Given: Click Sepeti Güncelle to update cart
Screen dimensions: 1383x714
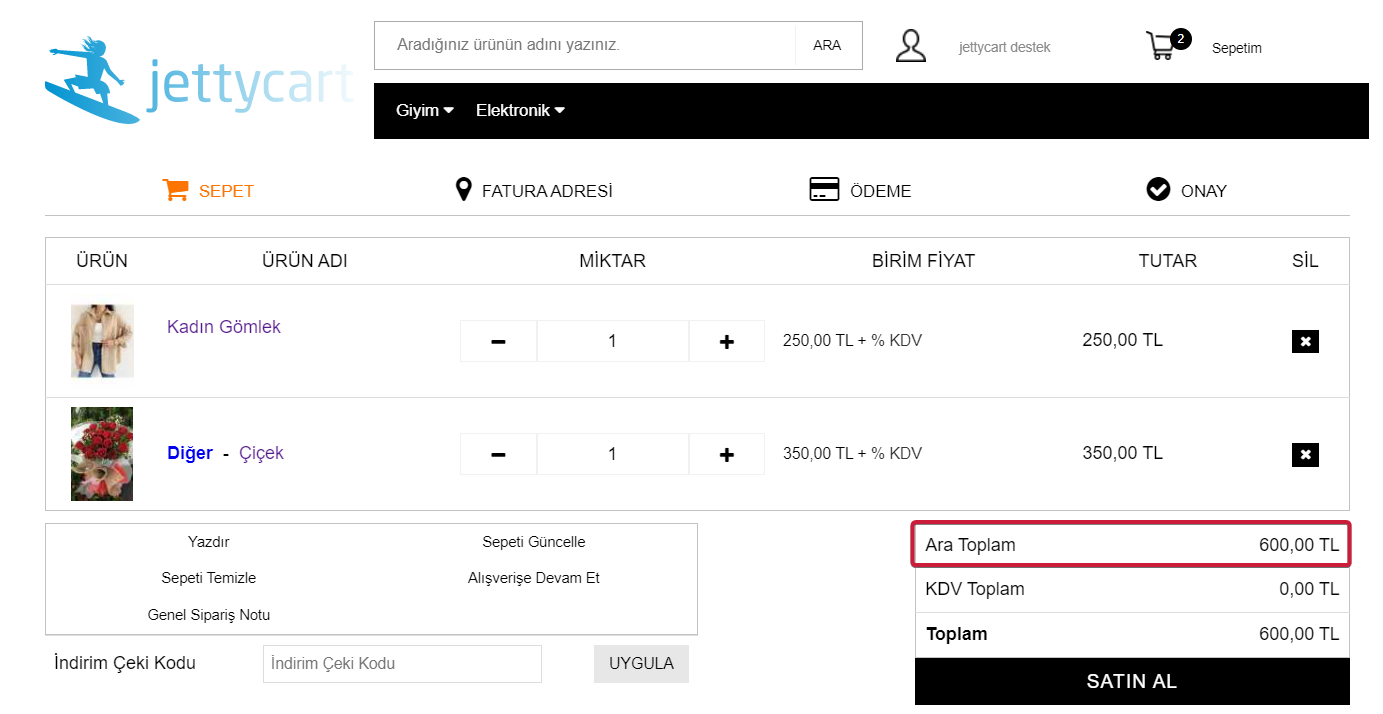Looking at the screenshot, I should (534, 542).
